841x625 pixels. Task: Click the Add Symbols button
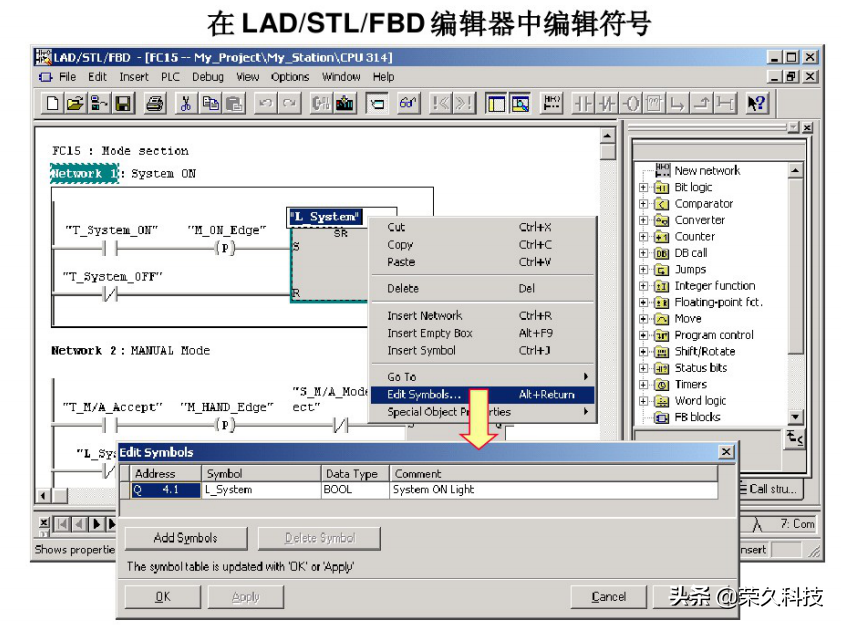pos(186,538)
